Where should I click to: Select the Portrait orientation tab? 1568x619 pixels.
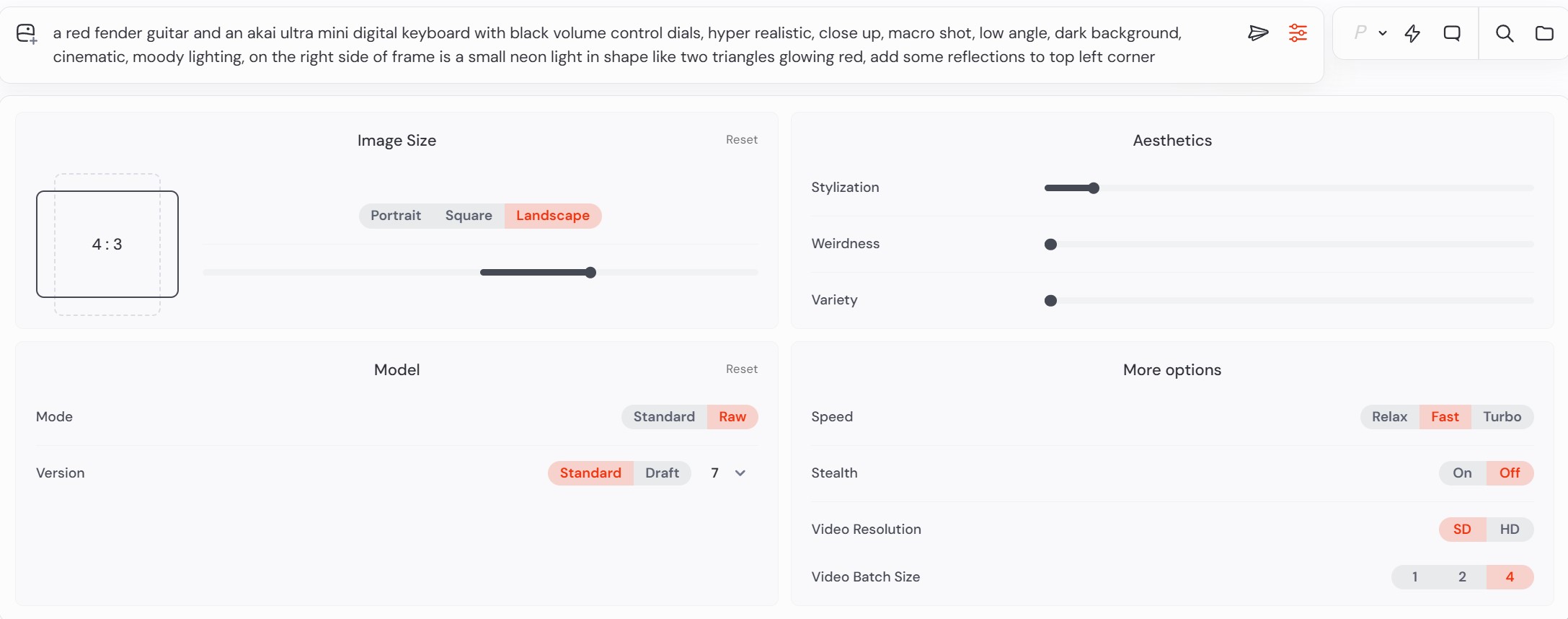[396, 216]
